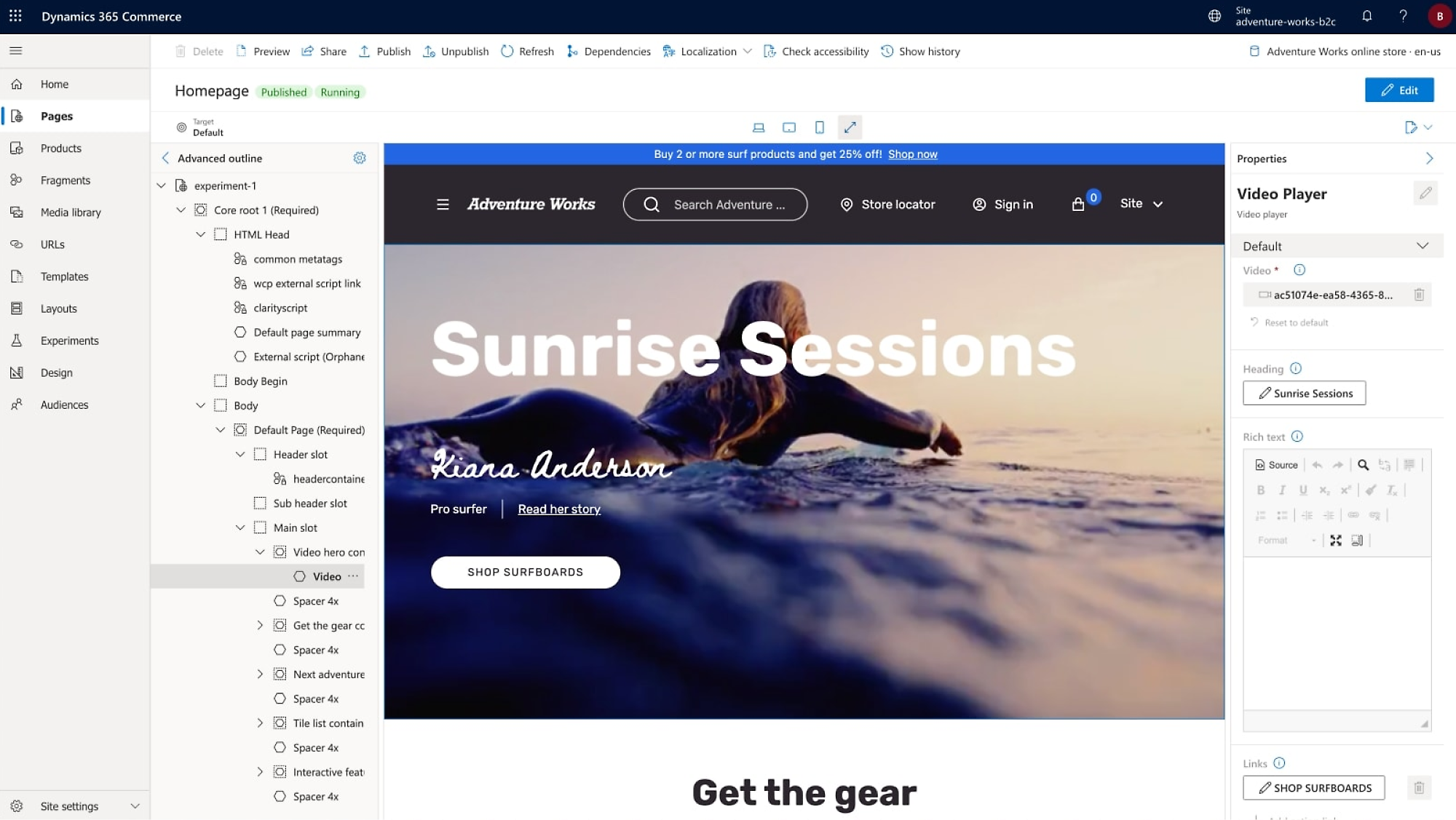
Task: Click the mobile preview icon in canvas toolbar
Action: coord(819,127)
